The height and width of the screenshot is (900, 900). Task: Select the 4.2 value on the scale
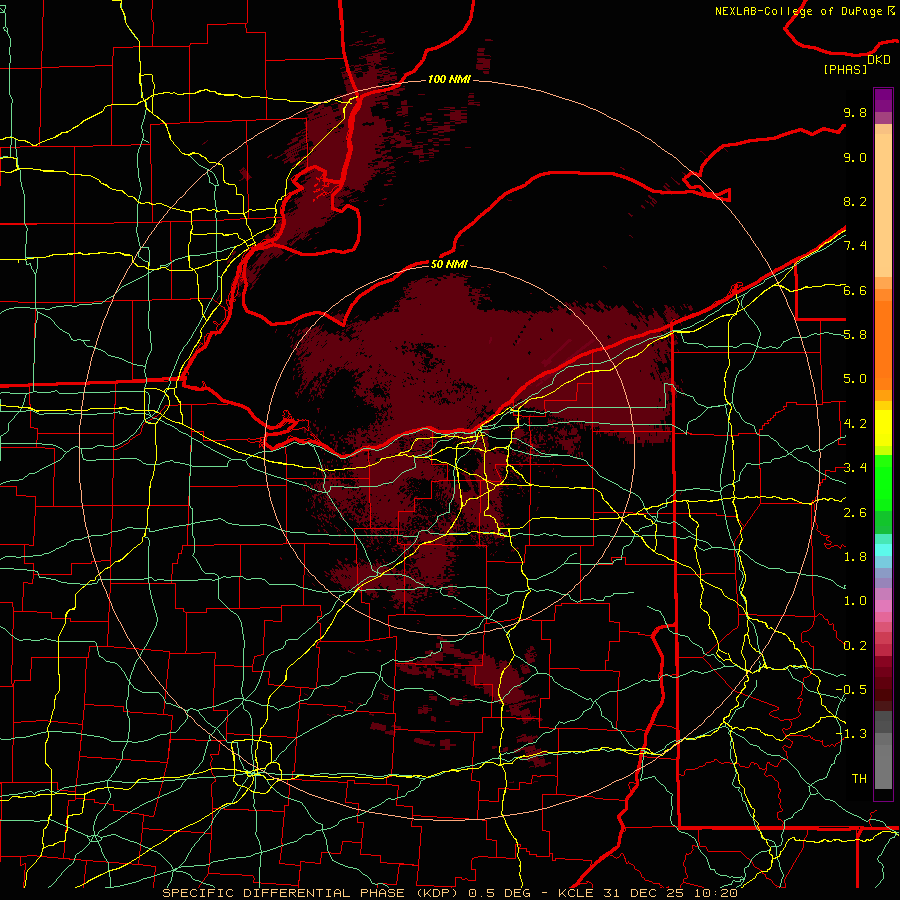[x=855, y=424]
